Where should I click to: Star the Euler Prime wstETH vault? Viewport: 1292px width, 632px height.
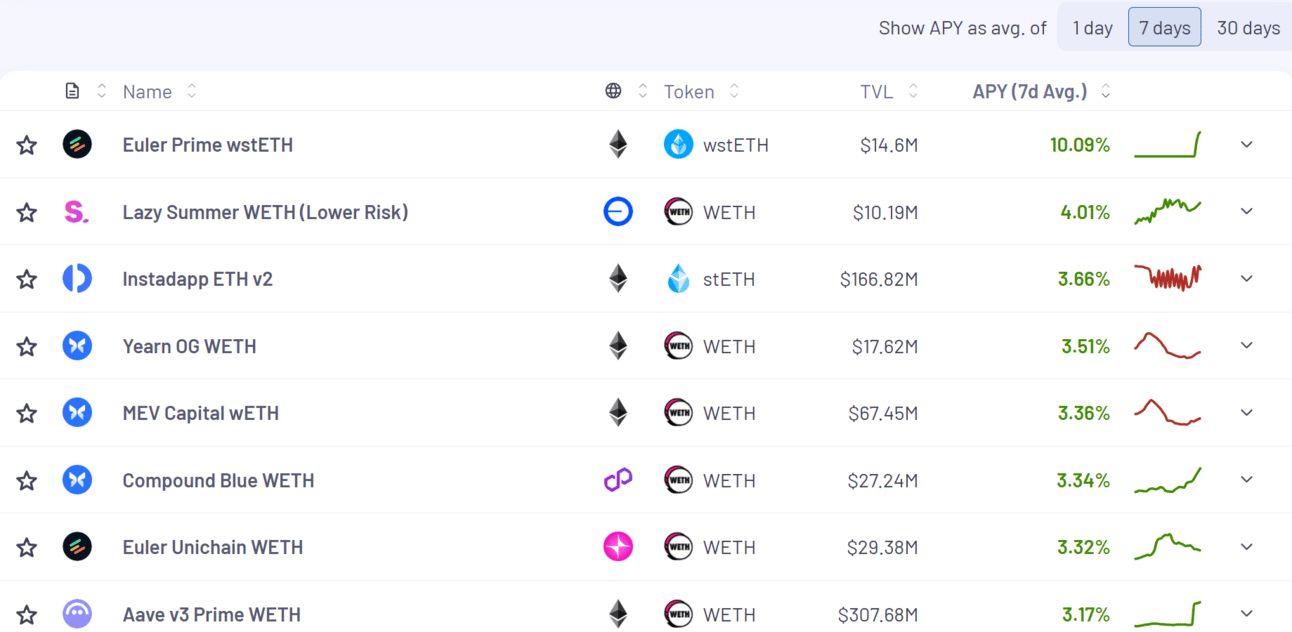(x=27, y=145)
